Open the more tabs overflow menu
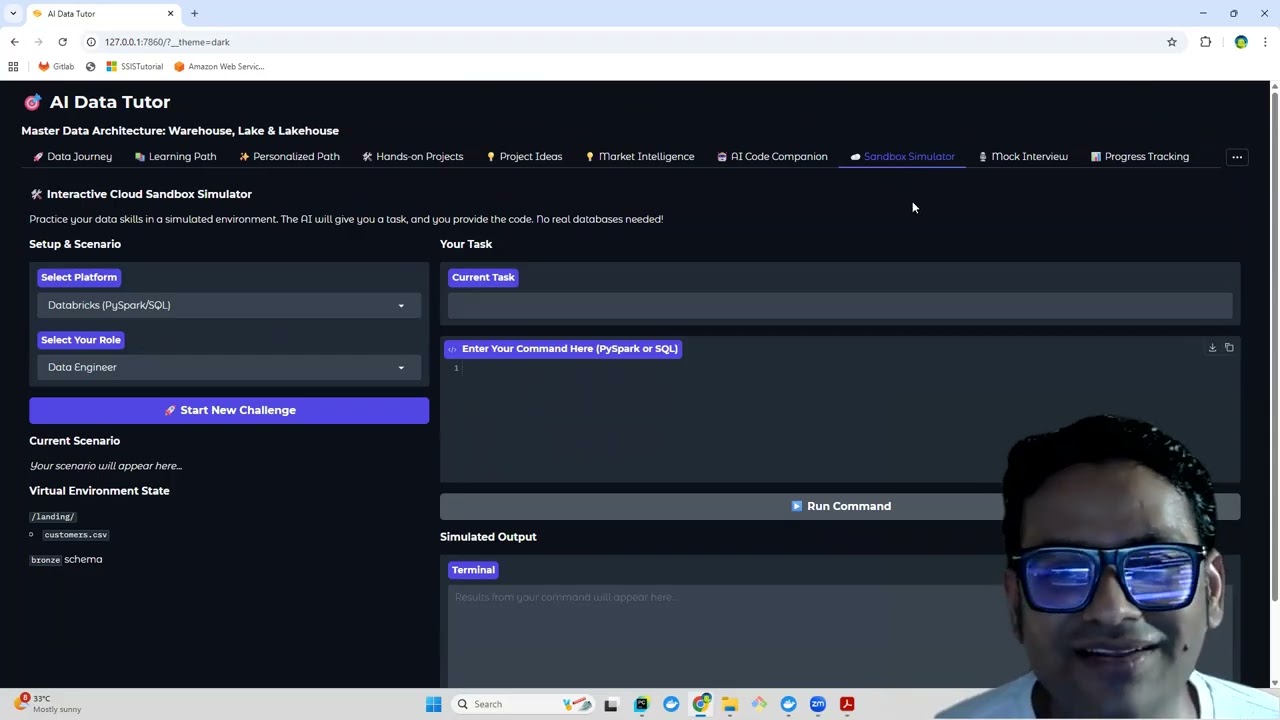 [1237, 157]
